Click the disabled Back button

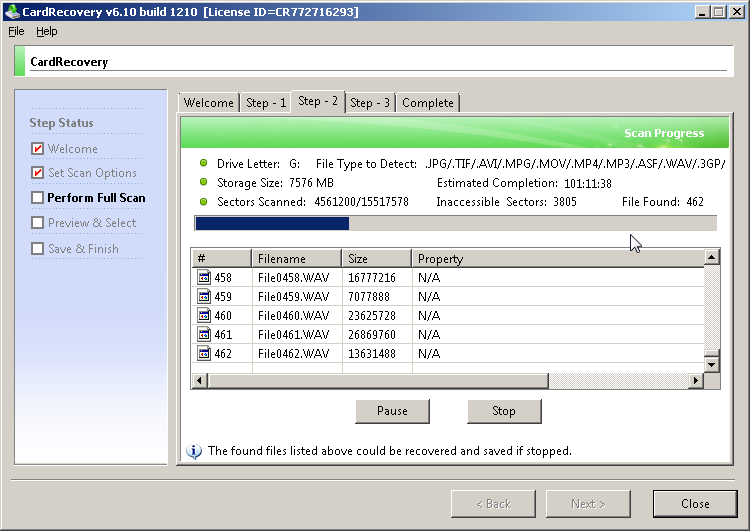pos(493,504)
